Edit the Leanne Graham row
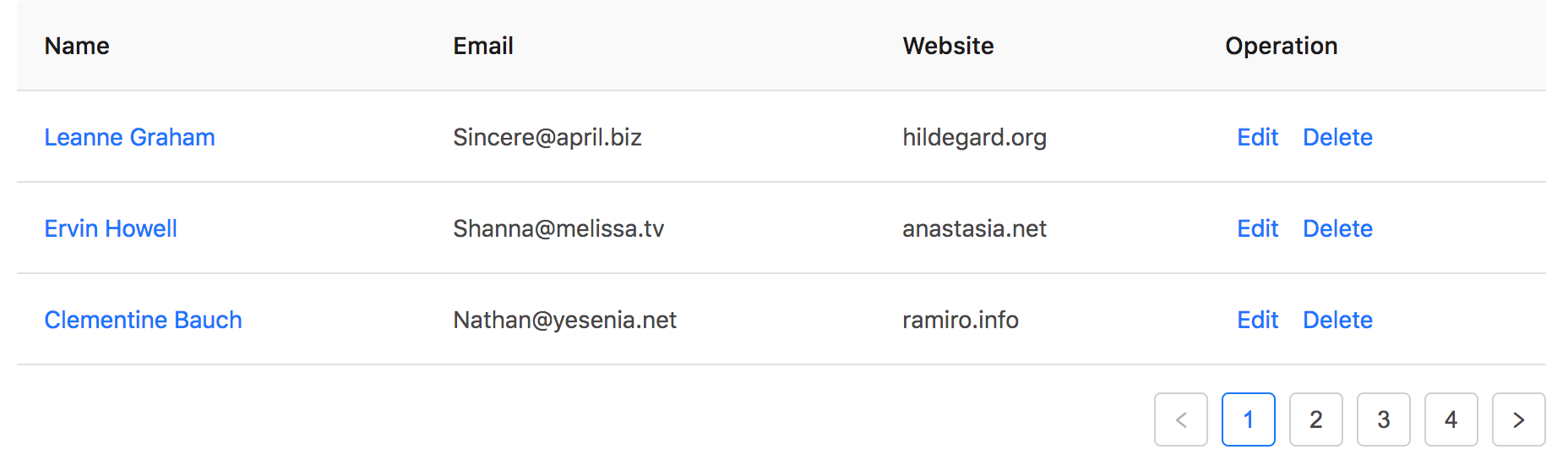The image size is (1568, 455). [x=1257, y=137]
